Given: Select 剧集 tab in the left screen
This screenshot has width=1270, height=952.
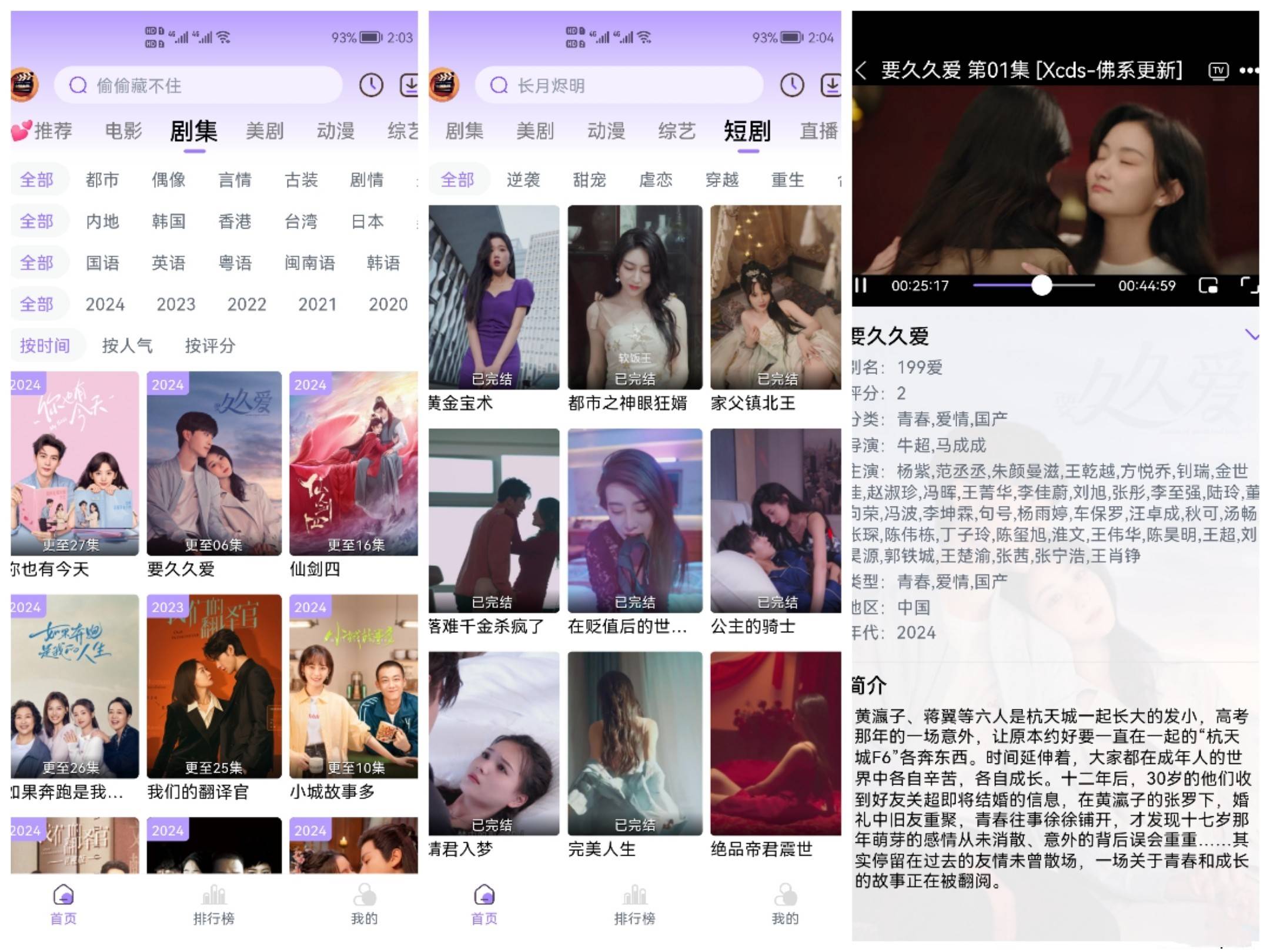Looking at the screenshot, I should click(x=194, y=131).
